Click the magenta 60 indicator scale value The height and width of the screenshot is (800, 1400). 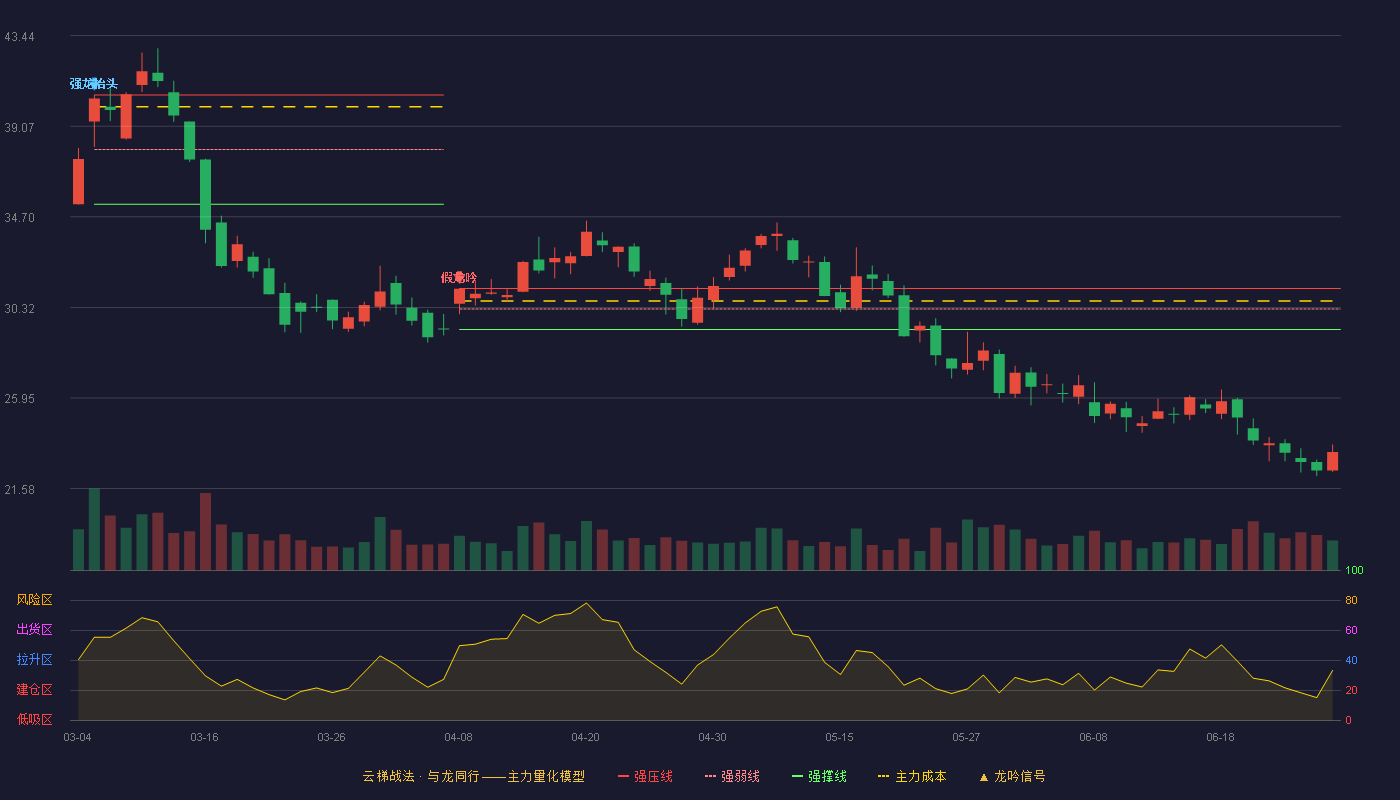1351,630
